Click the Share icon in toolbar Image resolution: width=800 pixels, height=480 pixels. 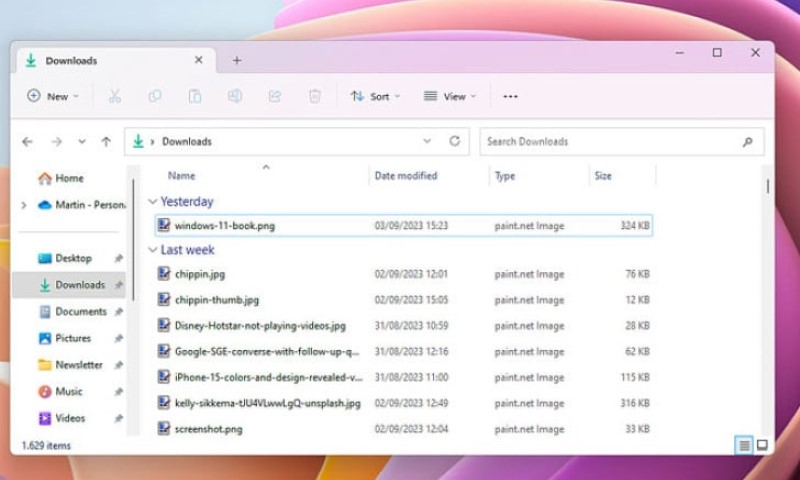click(274, 96)
